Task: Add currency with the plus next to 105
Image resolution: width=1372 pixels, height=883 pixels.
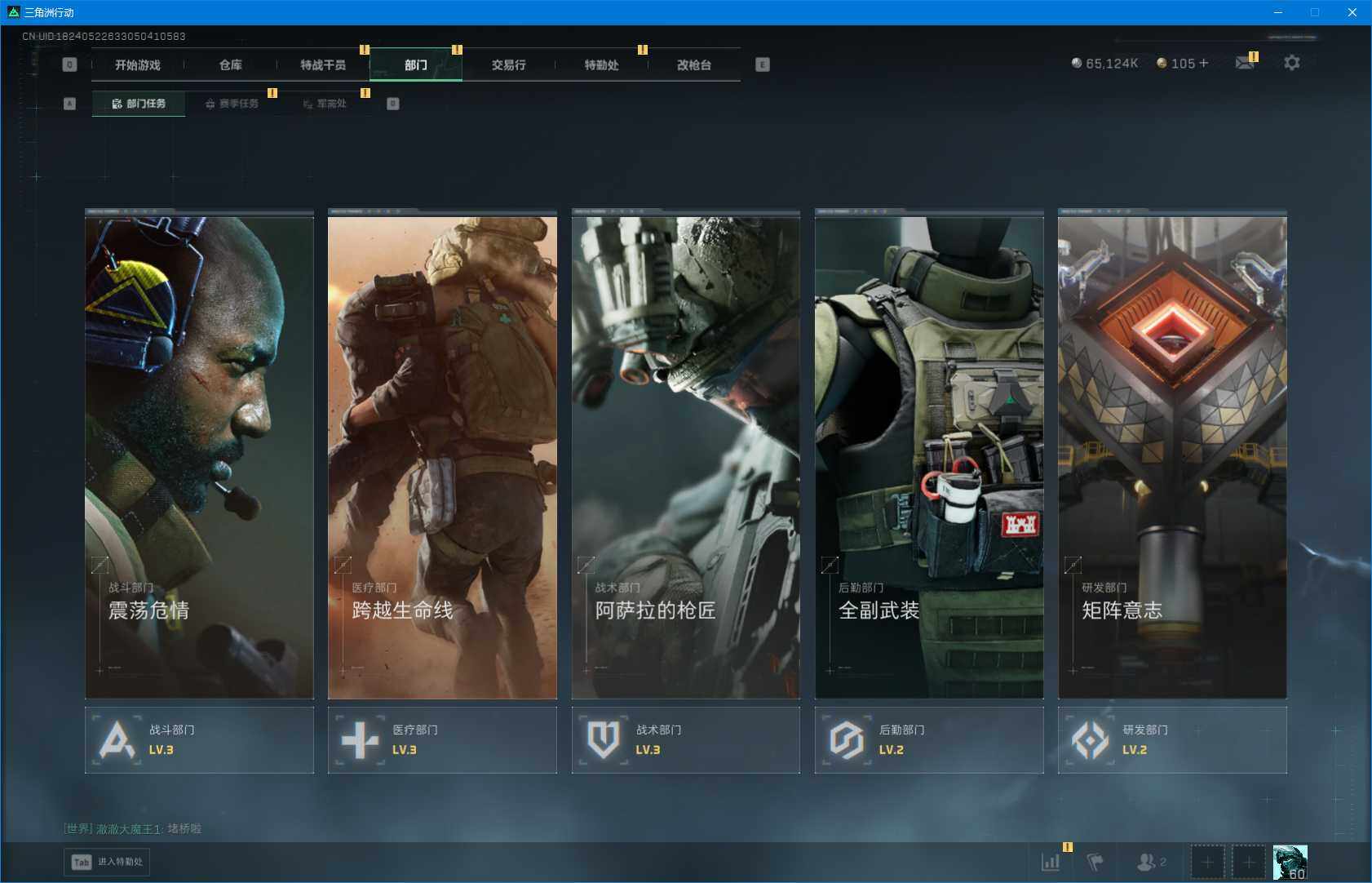Action: click(1204, 64)
